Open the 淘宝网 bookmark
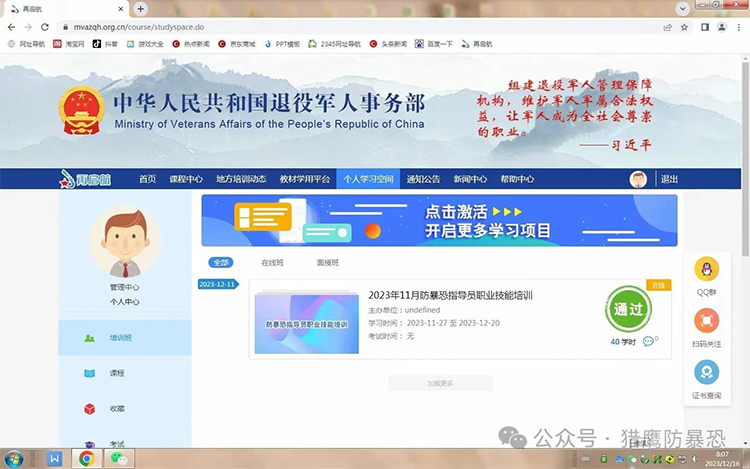The image size is (750, 469). pyautogui.click(x=68, y=44)
